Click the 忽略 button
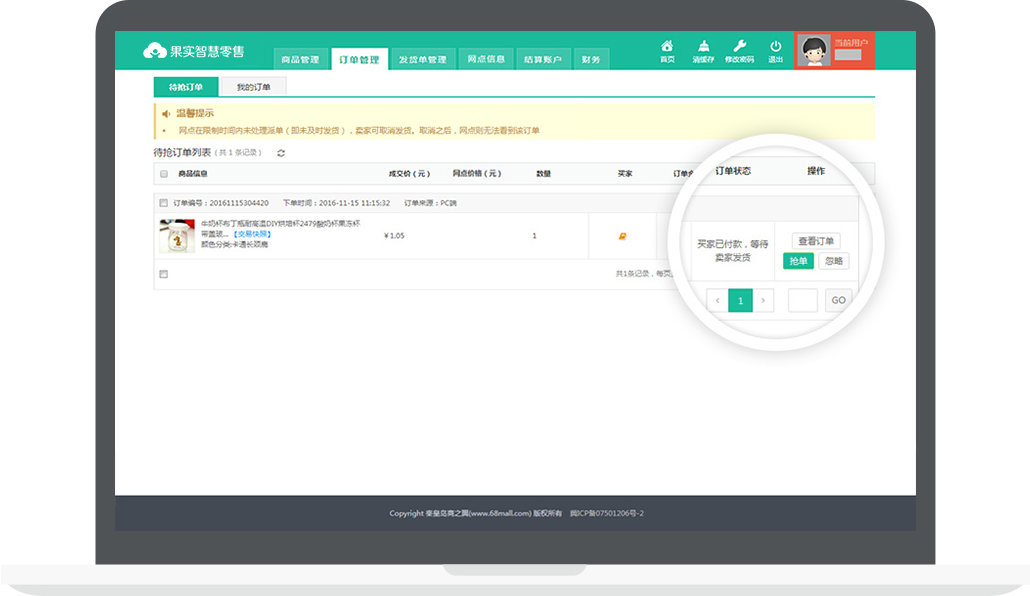 (x=833, y=261)
